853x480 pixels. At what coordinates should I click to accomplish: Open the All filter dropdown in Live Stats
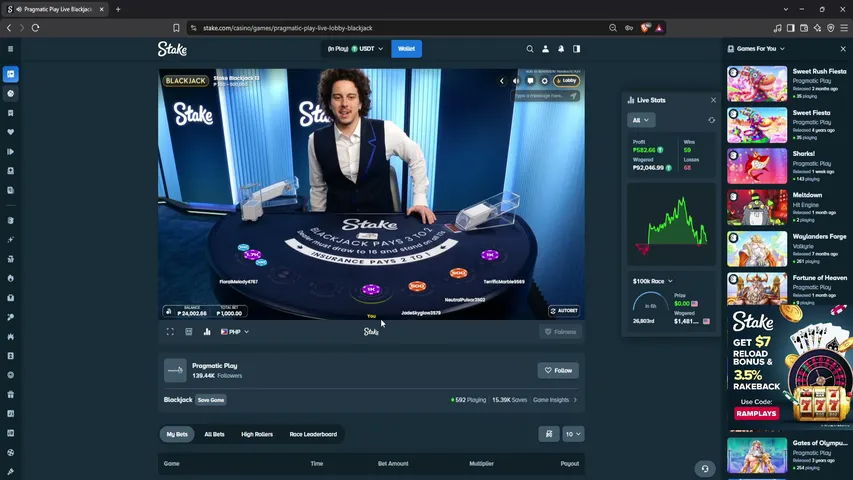click(641, 120)
